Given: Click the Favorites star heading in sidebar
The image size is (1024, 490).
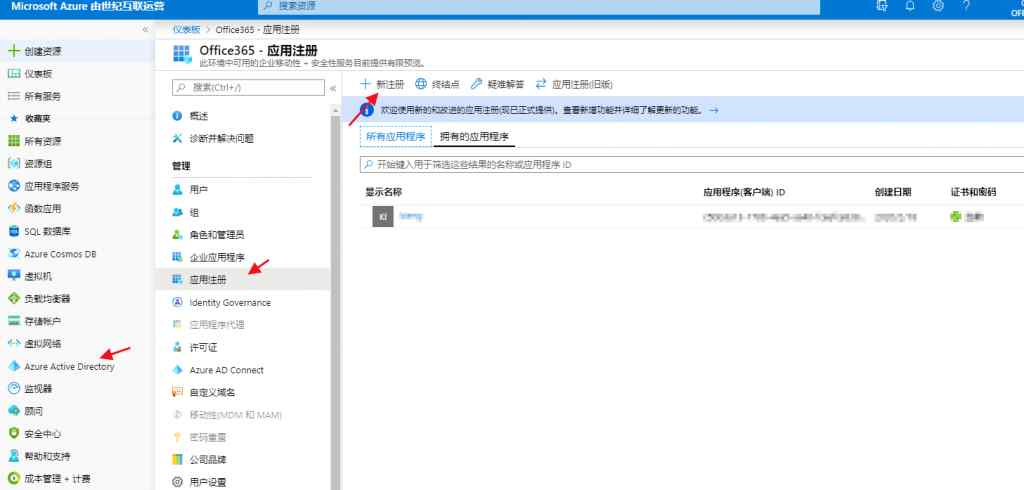Looking at the screenshot, I should coord(13,118).
